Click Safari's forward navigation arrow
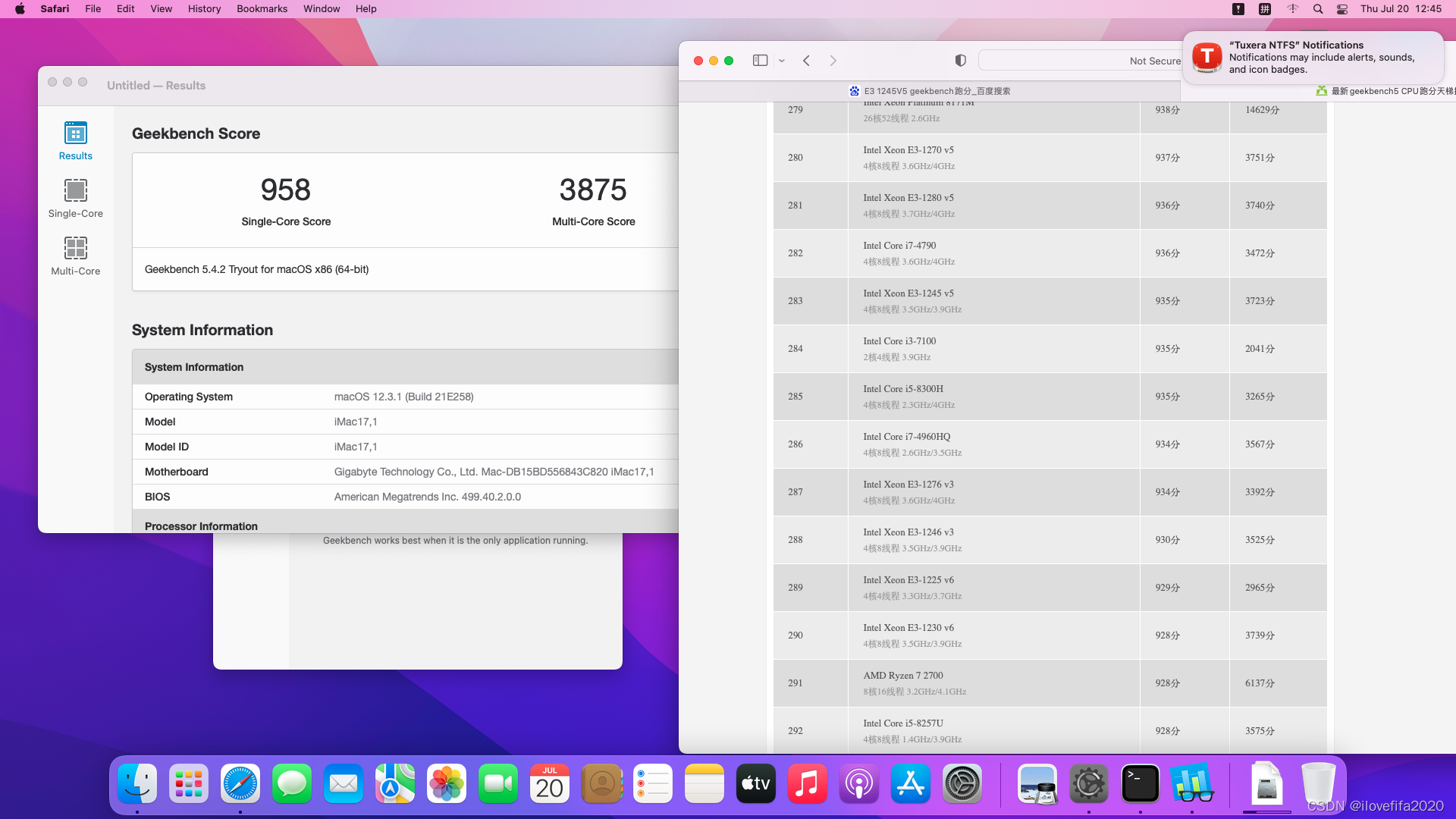Image resolution: width=1456 pixels, height=819 pixels. (833, 61)
